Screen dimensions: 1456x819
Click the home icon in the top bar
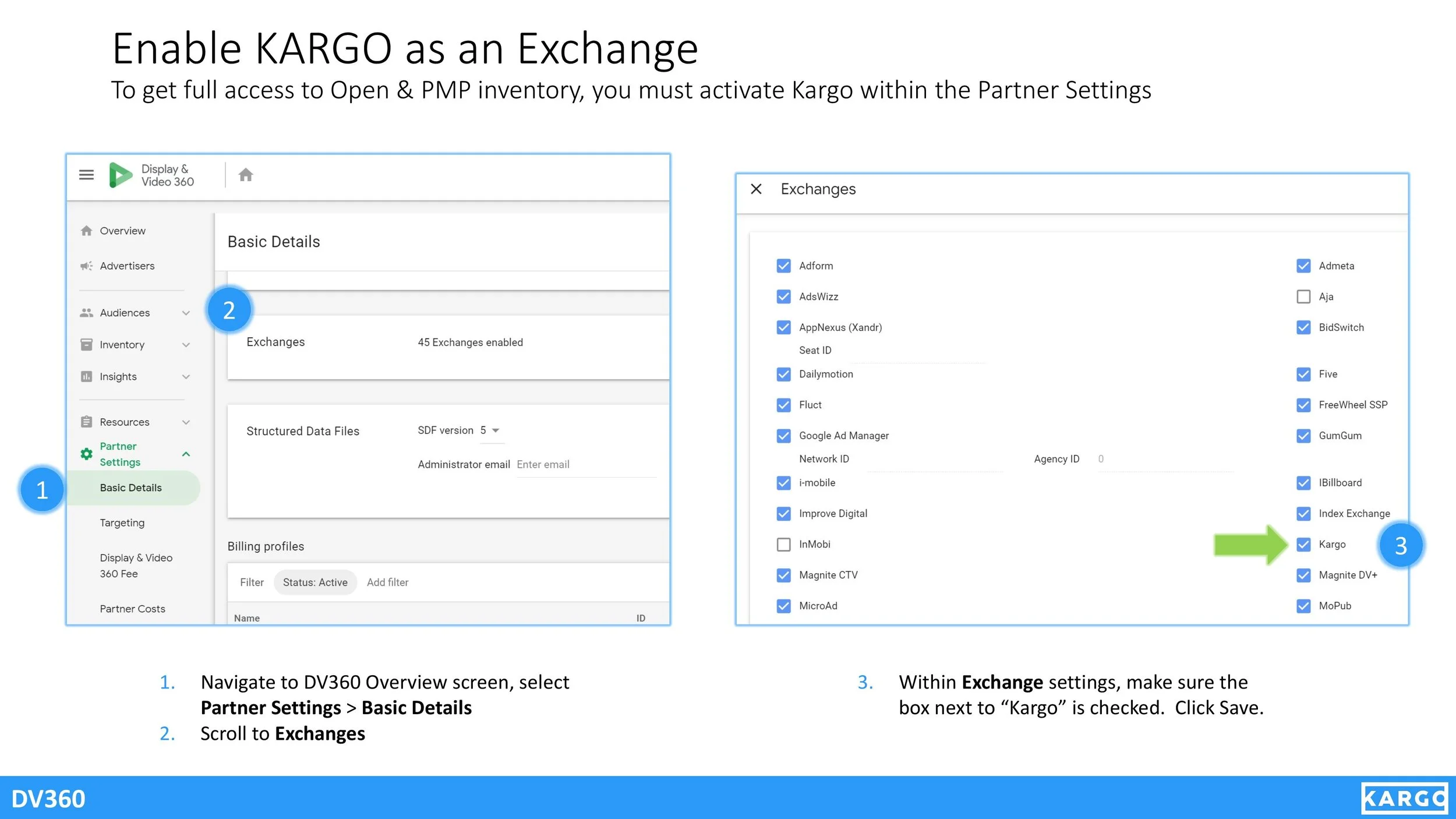246,174
